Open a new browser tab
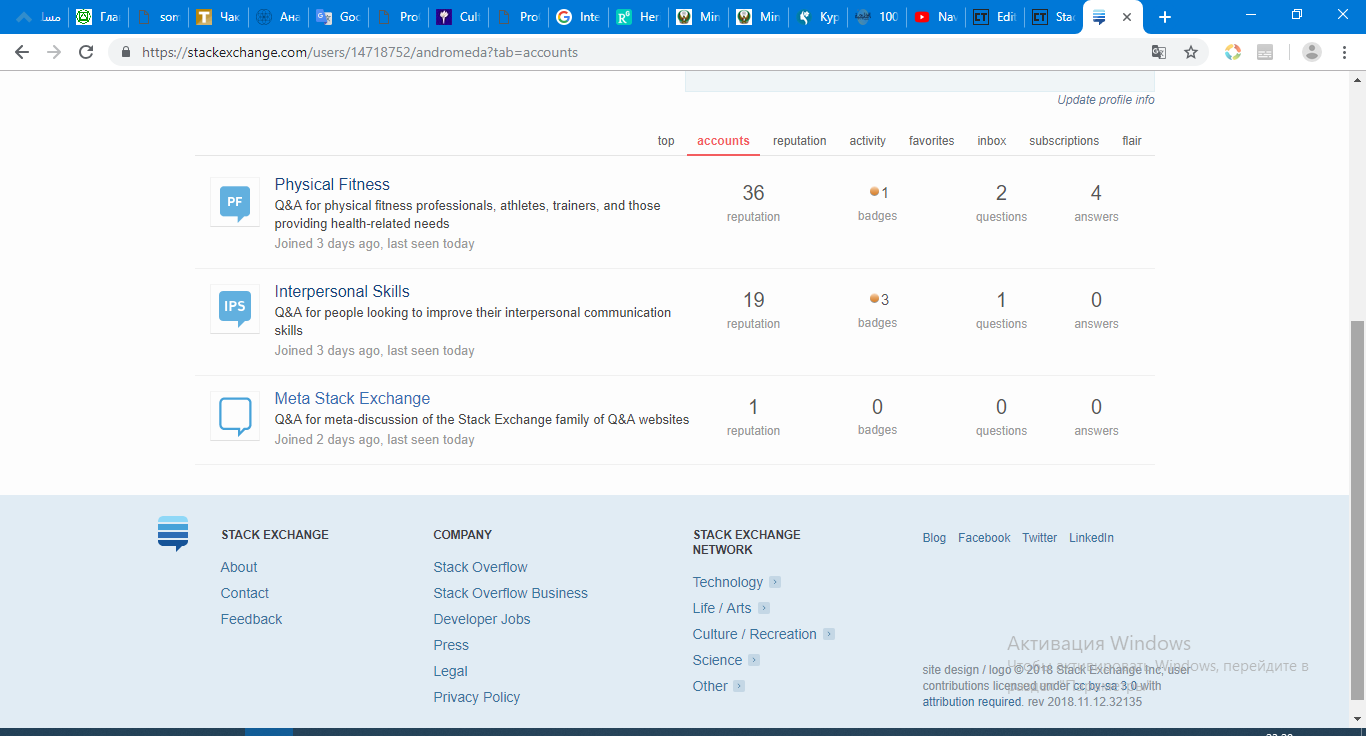1366x736 pixels. point(1165,17)
